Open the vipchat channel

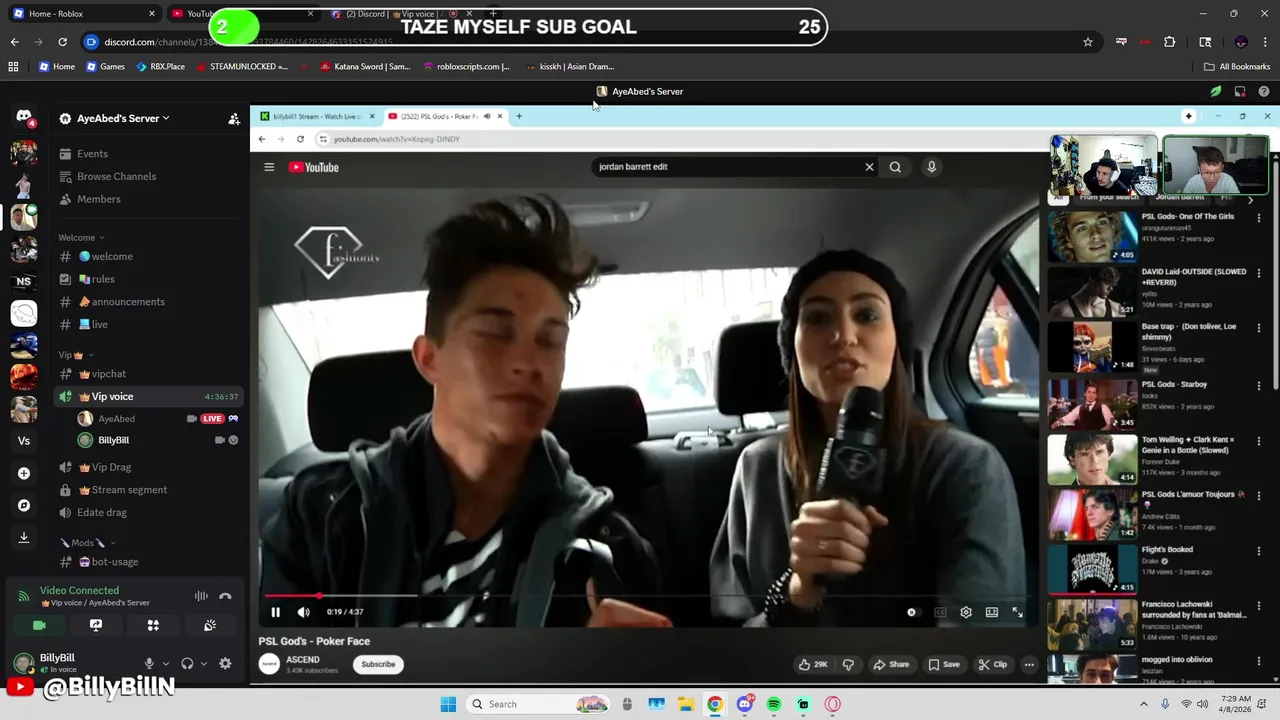click(150, 374)
